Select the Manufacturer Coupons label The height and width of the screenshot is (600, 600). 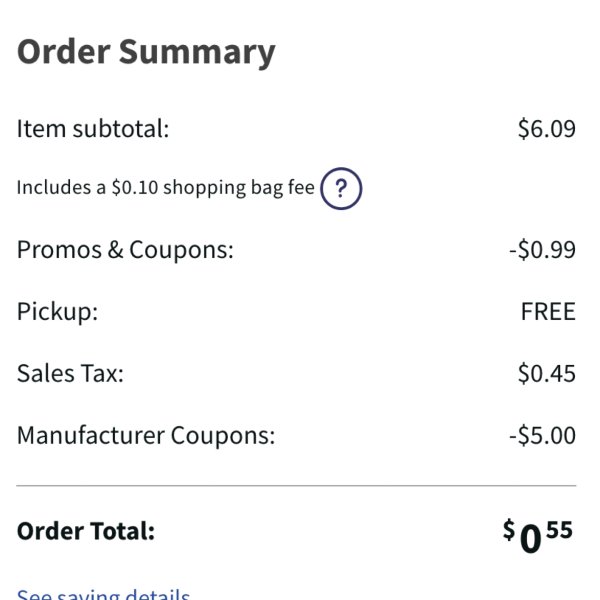click(146, 435)
